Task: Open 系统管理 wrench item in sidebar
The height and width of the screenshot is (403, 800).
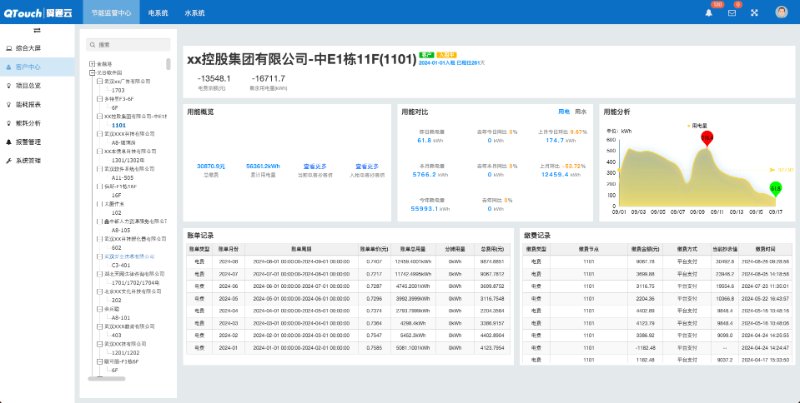Action: tap(30, 160)
